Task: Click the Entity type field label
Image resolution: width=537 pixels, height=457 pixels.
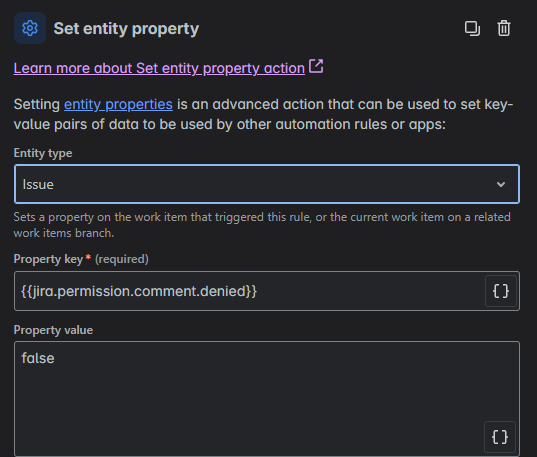Action: pyautogui.click(x=43, y=153)
